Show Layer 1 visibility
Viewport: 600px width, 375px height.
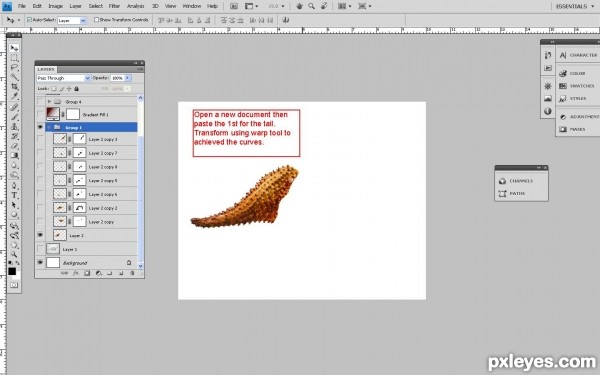click(x=40, y=249)
